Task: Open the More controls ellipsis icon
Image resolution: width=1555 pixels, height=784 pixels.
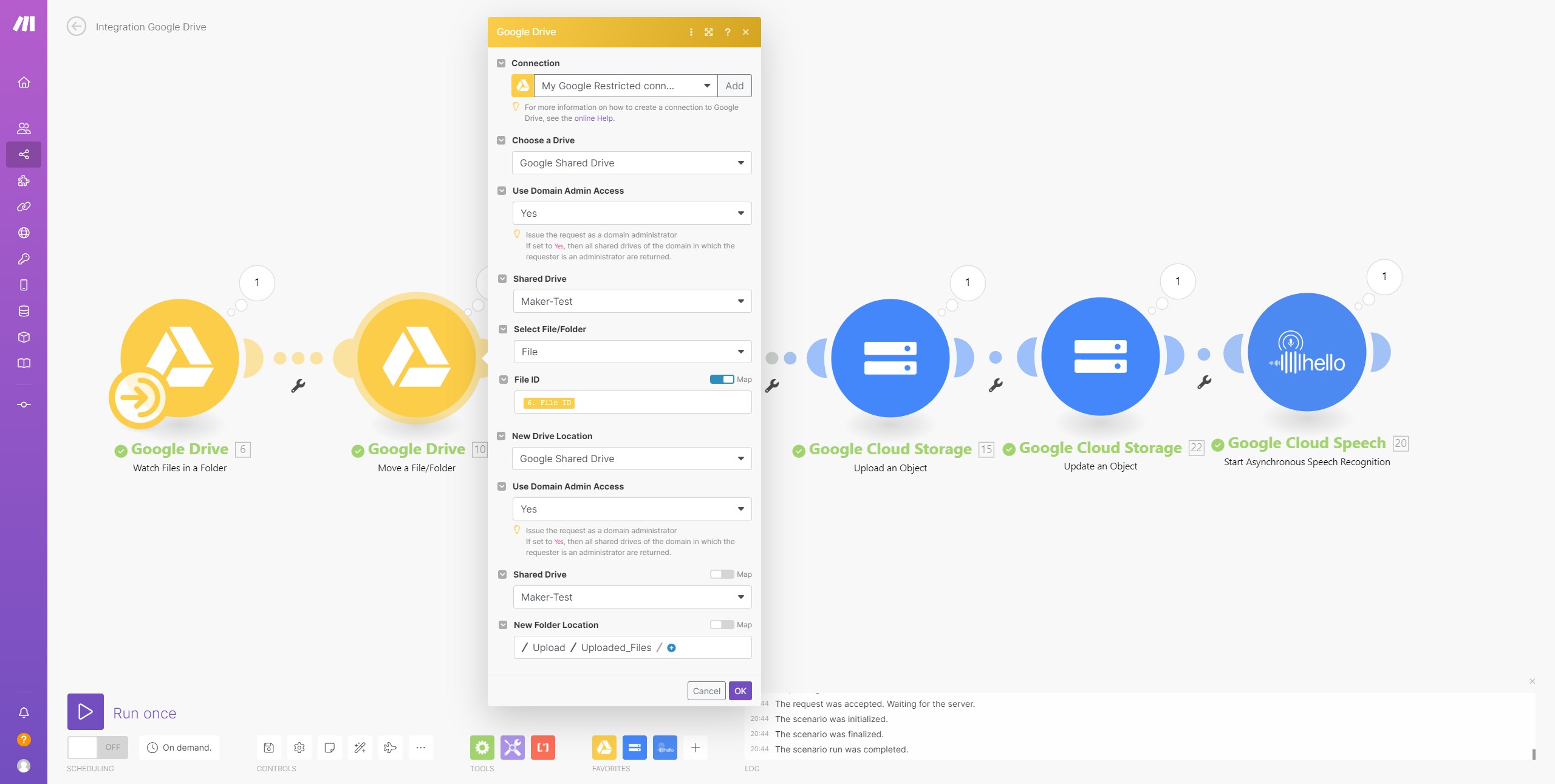Action: (x=421, y=748)
